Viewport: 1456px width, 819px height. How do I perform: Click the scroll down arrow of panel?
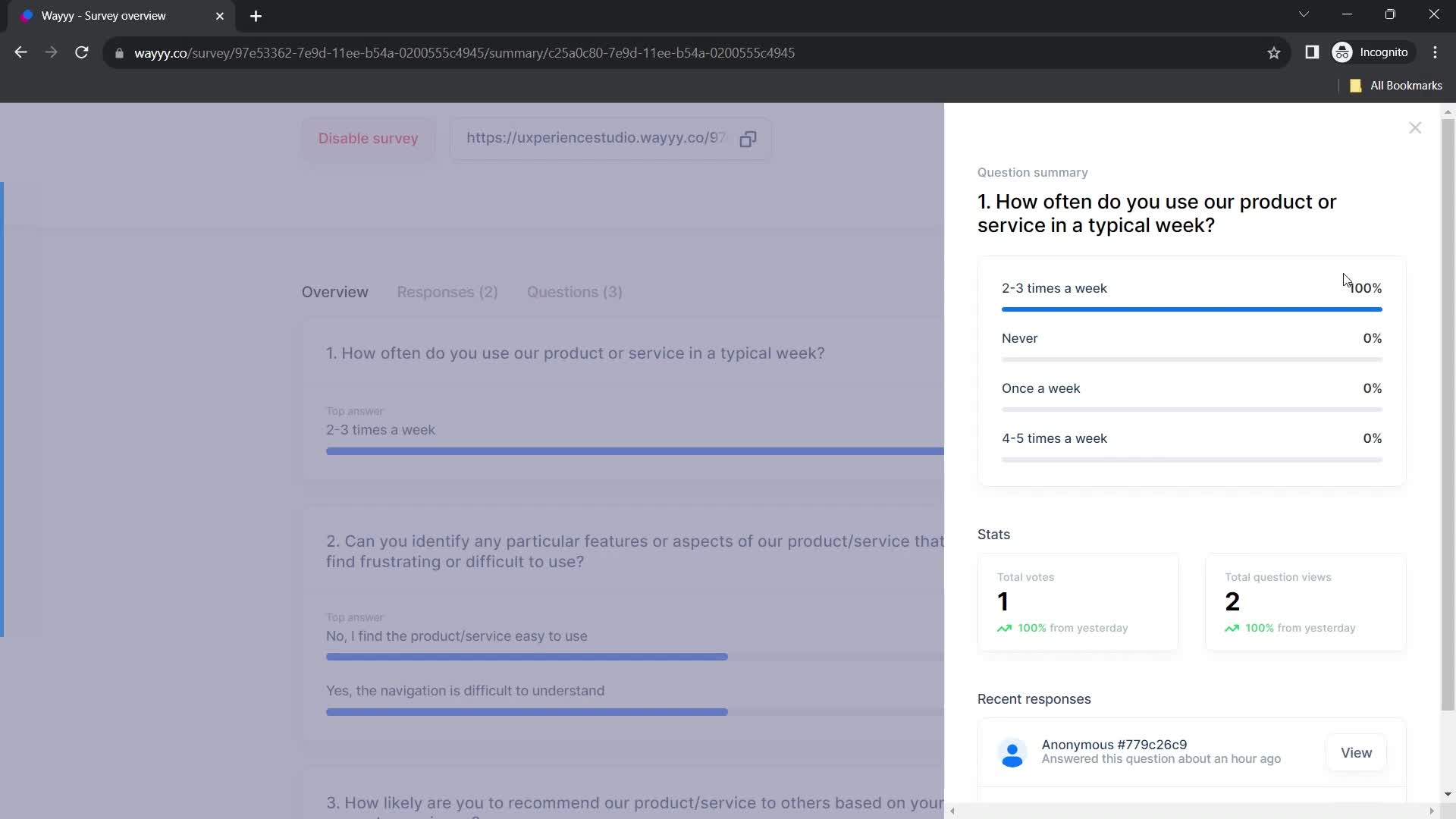pos(1448,794)
